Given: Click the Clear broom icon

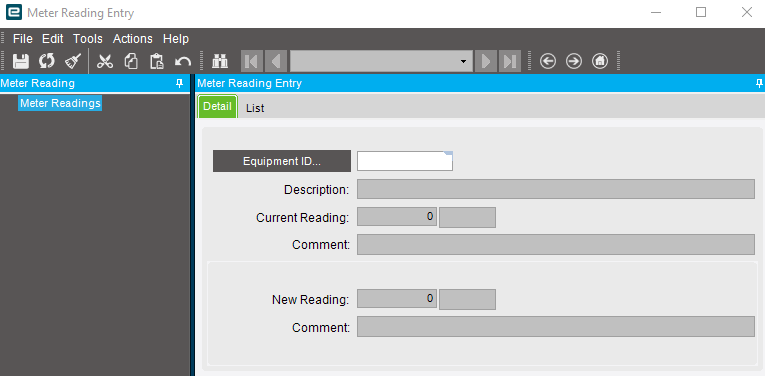Looking at the screenshot, I should coord(73,61).
